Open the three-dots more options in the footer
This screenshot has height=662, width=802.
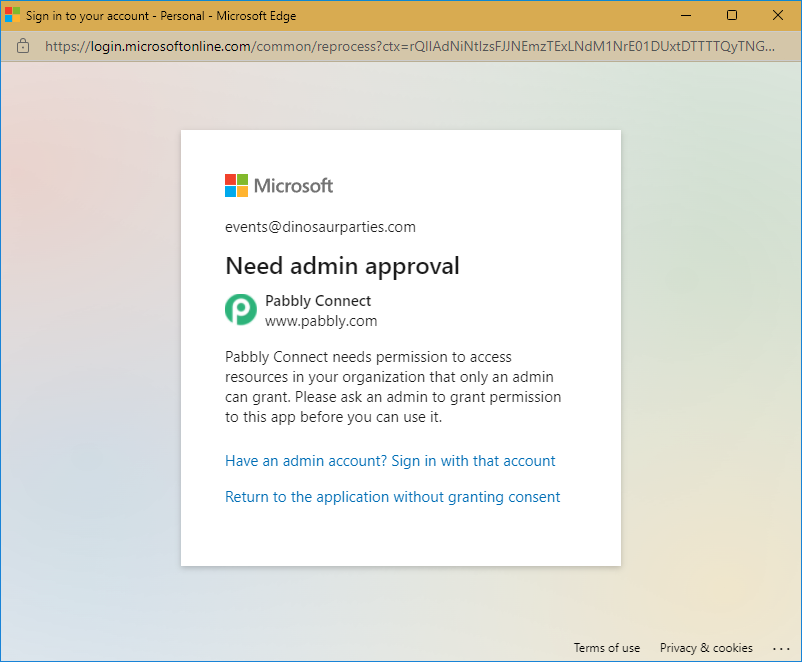(781, 648)
